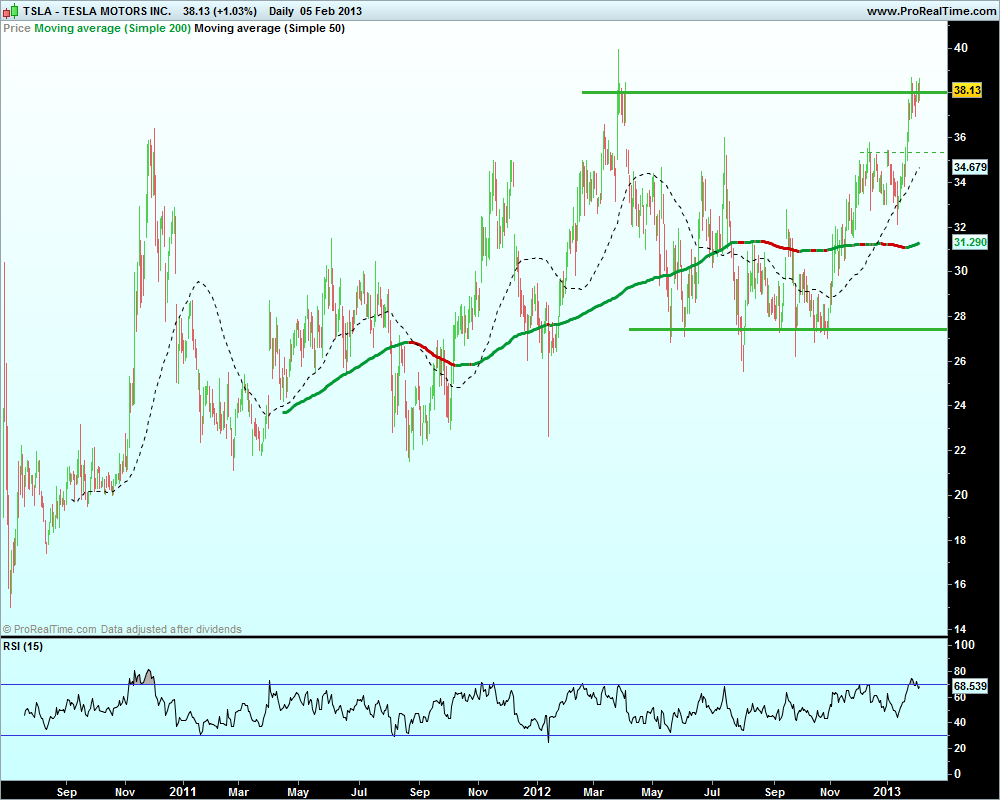Click the green 31.290 value tag
The height and width of the screenshot is (800, 1000).
969,242
